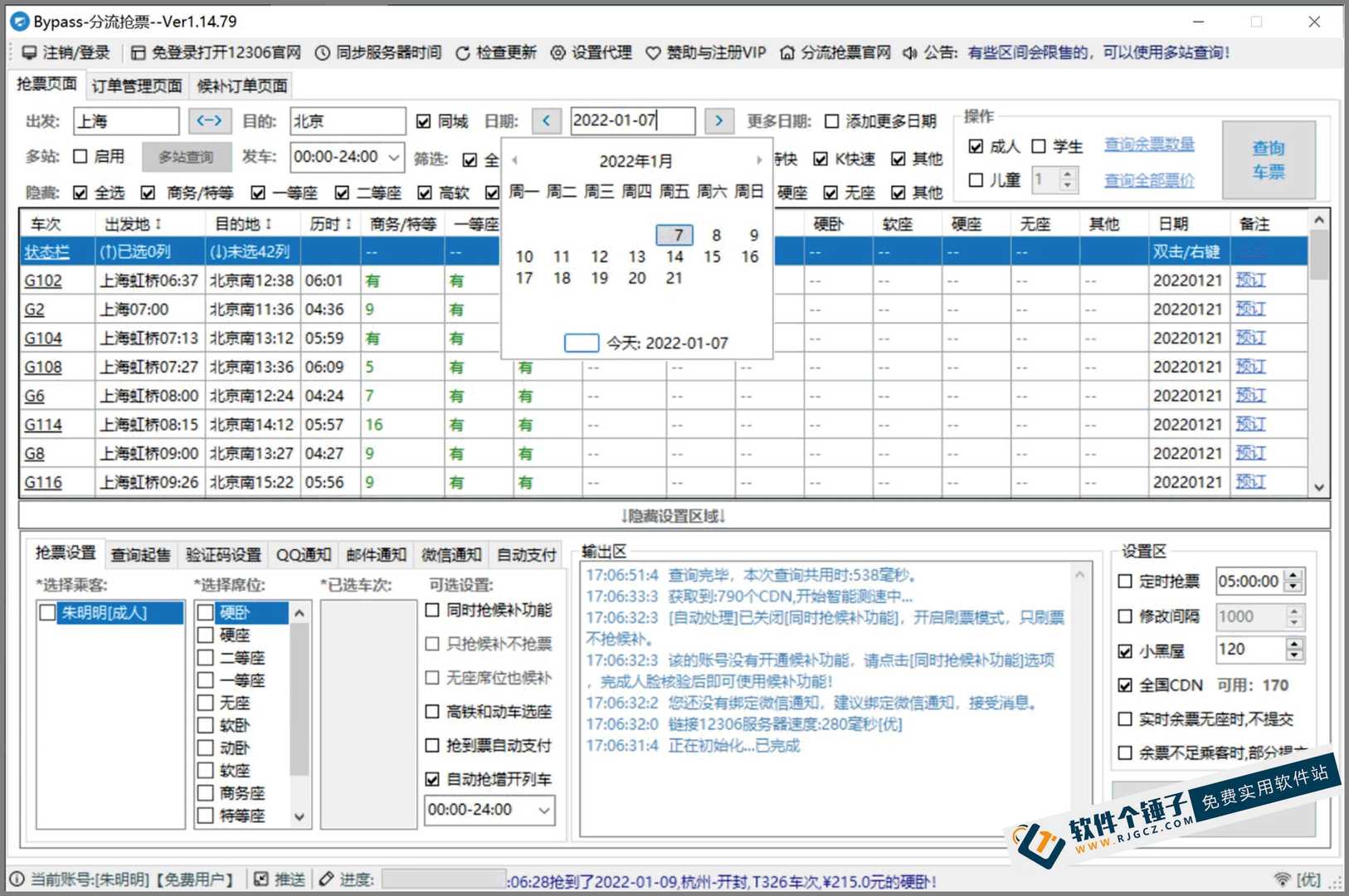Viewport: 1349px width, 896px height.
Task: Click the 检查更新 refresh icon
Action: [463, 53]
